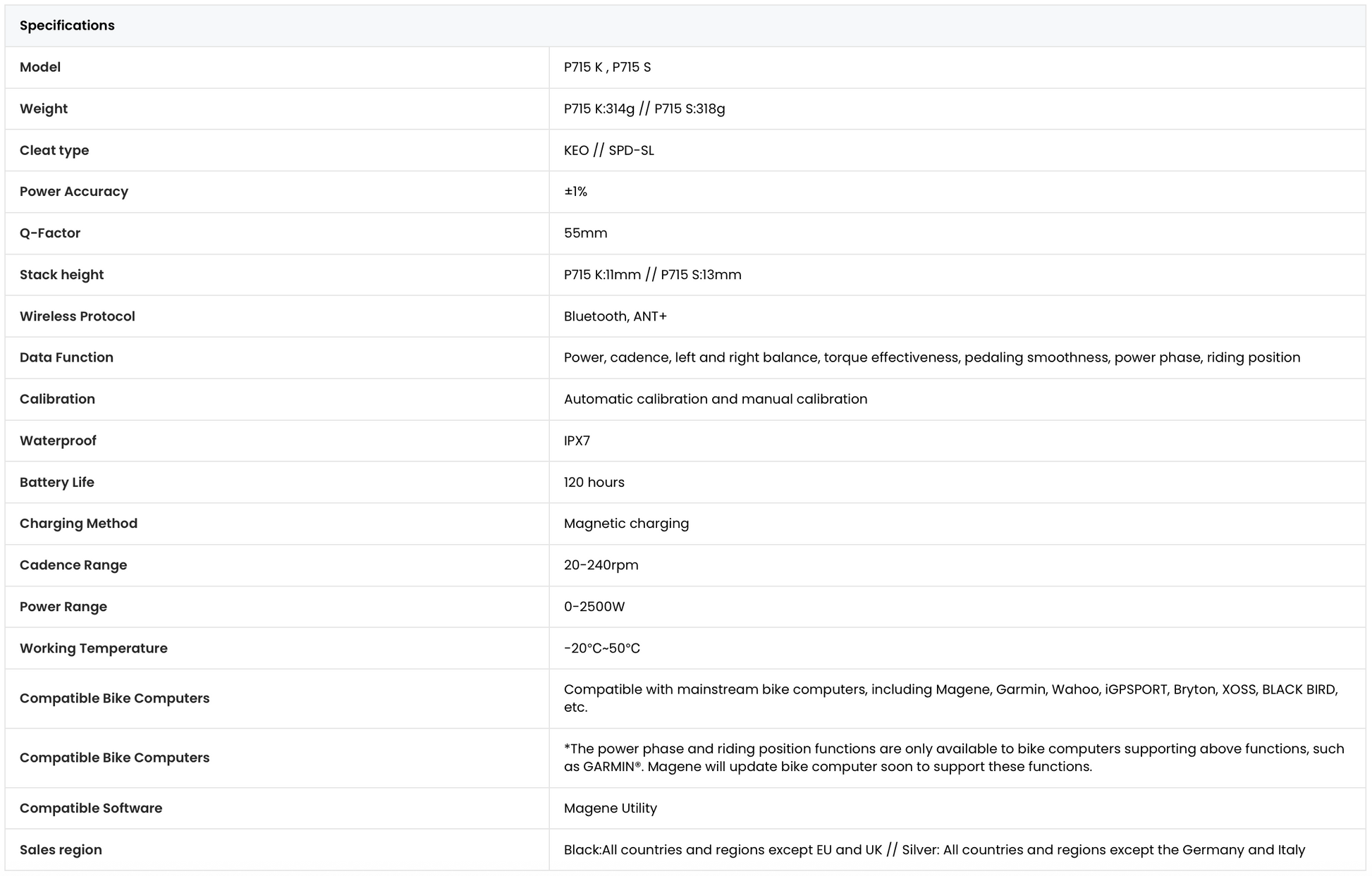Click the Cadence Range 20-240rpm value
Viewport: 1372px width, 876px height.
tap(601, 565)
